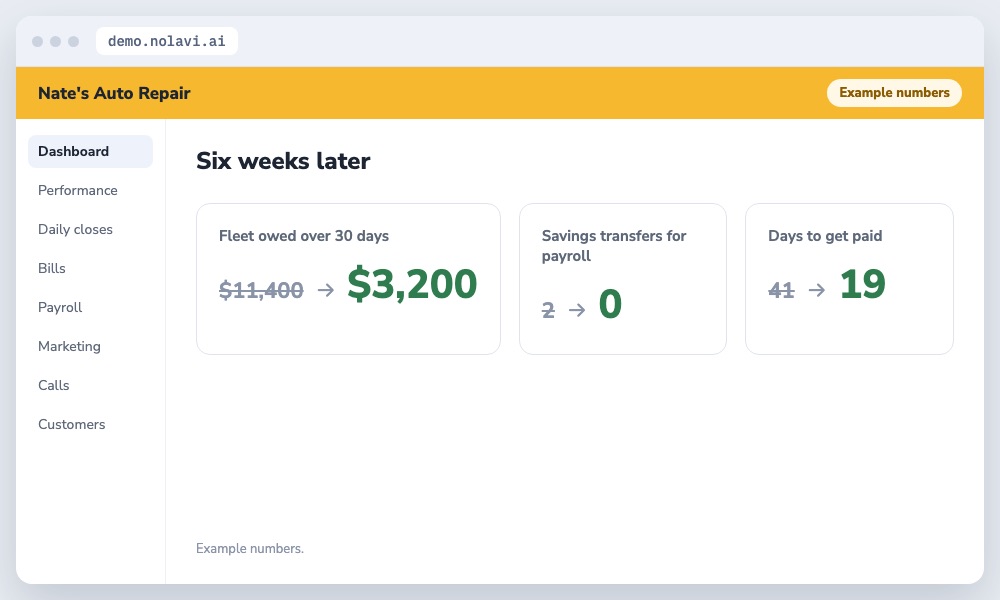Click the $3,200 value
Viewport: 1000px width, 600px height.
point(413,284)
